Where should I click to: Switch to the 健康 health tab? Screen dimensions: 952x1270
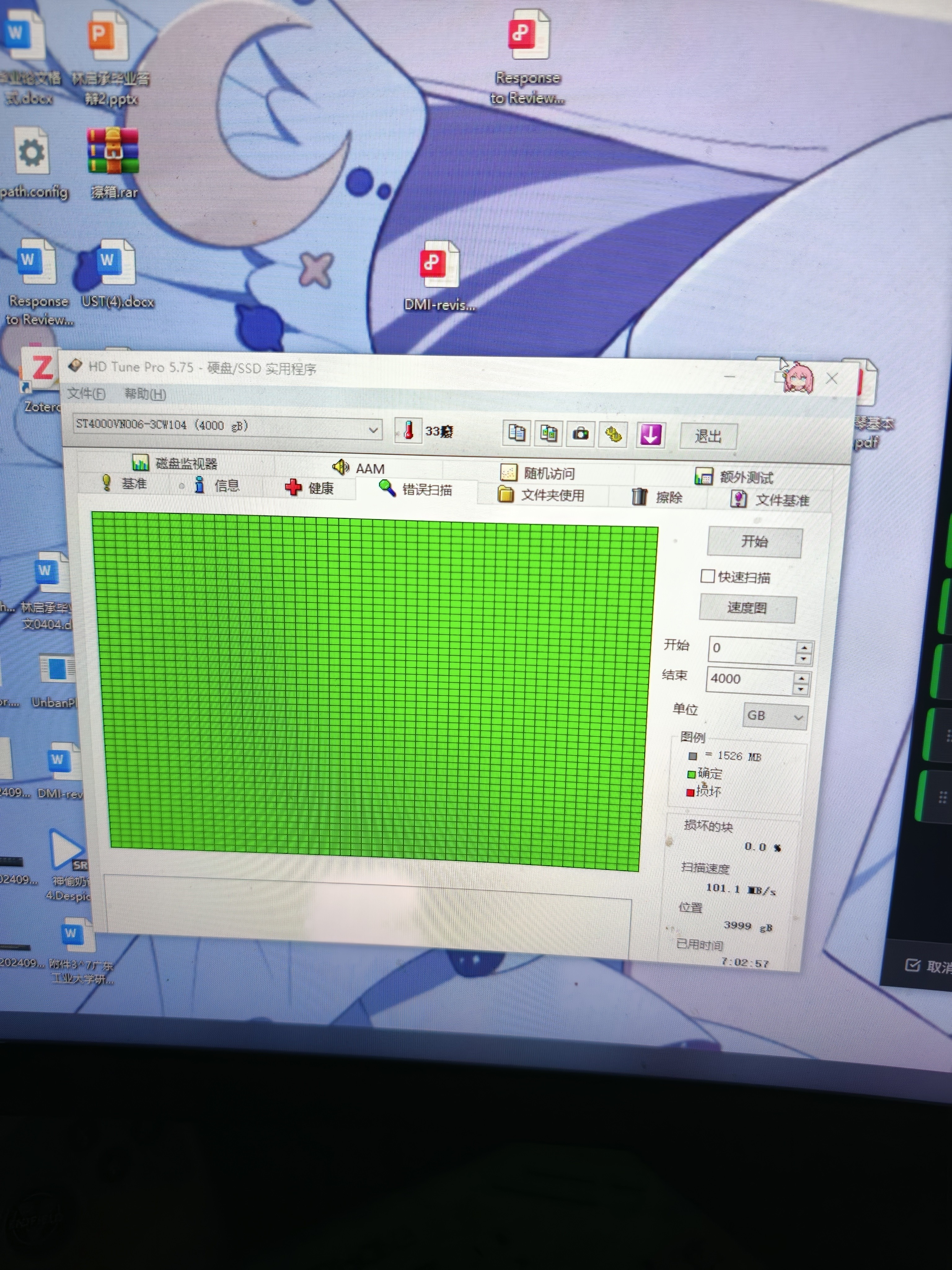coord(309,488)
